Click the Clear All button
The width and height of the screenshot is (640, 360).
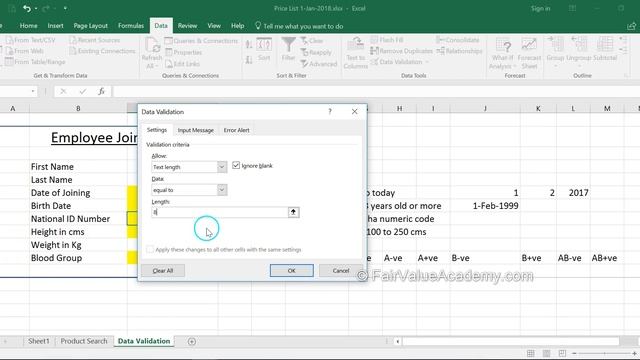coord(163,271)
